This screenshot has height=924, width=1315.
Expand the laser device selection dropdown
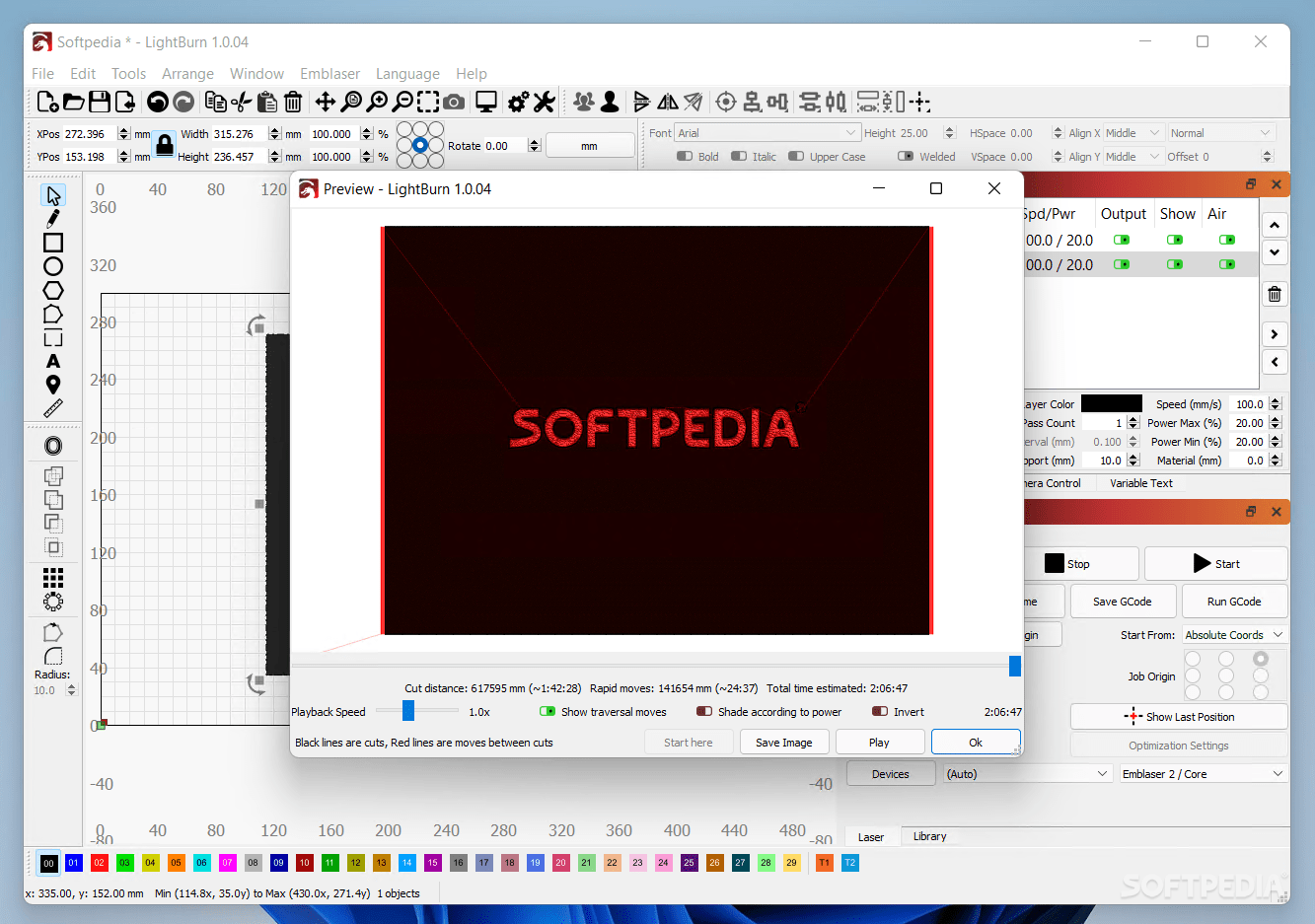[x=1202, y=773]
